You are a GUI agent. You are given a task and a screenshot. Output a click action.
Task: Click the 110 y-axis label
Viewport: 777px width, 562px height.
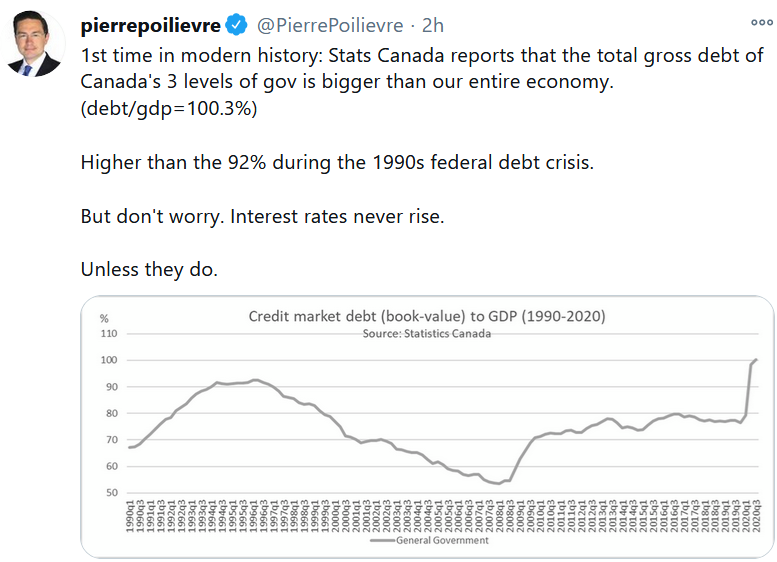tap(108, 333)
